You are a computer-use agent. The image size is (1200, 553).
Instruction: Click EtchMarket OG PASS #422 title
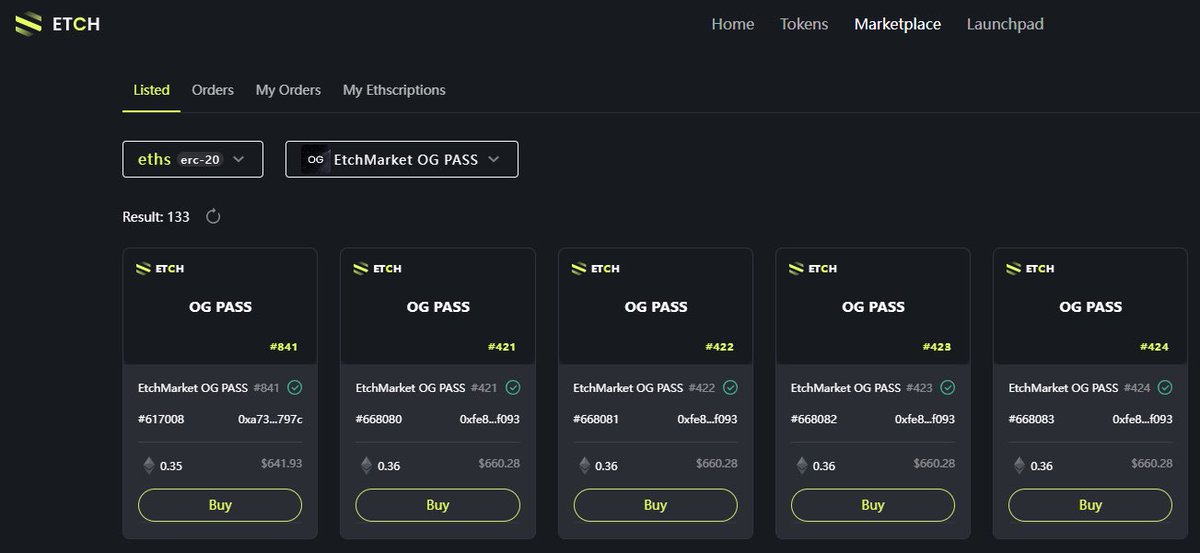pos(644,387)
